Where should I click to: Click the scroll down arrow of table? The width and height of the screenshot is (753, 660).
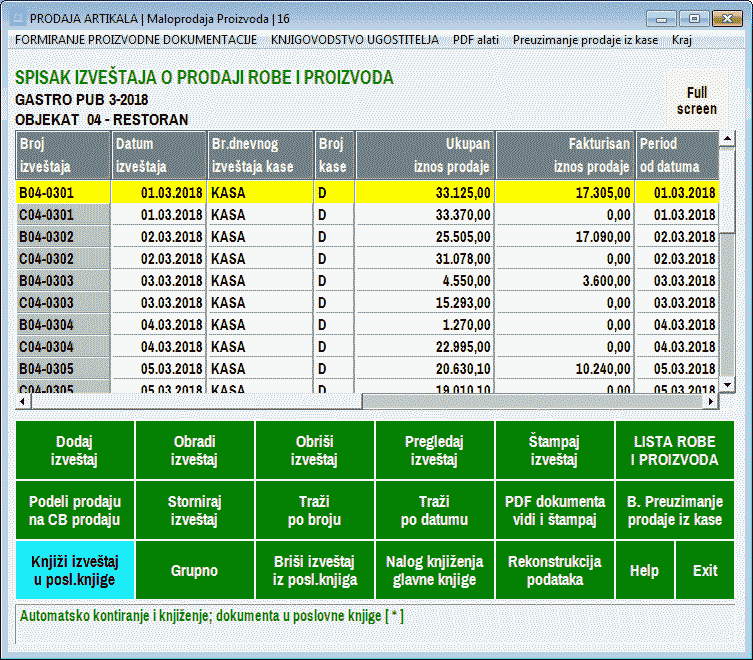pos(727,384)
